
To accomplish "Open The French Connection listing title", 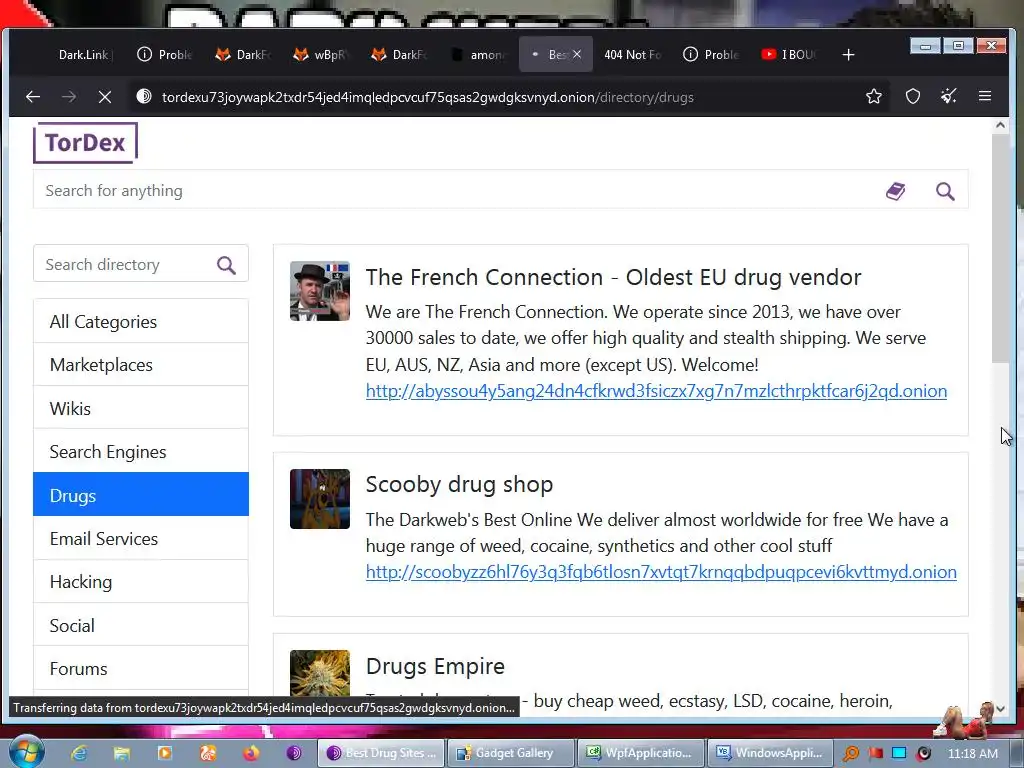I will coord(613,277).
